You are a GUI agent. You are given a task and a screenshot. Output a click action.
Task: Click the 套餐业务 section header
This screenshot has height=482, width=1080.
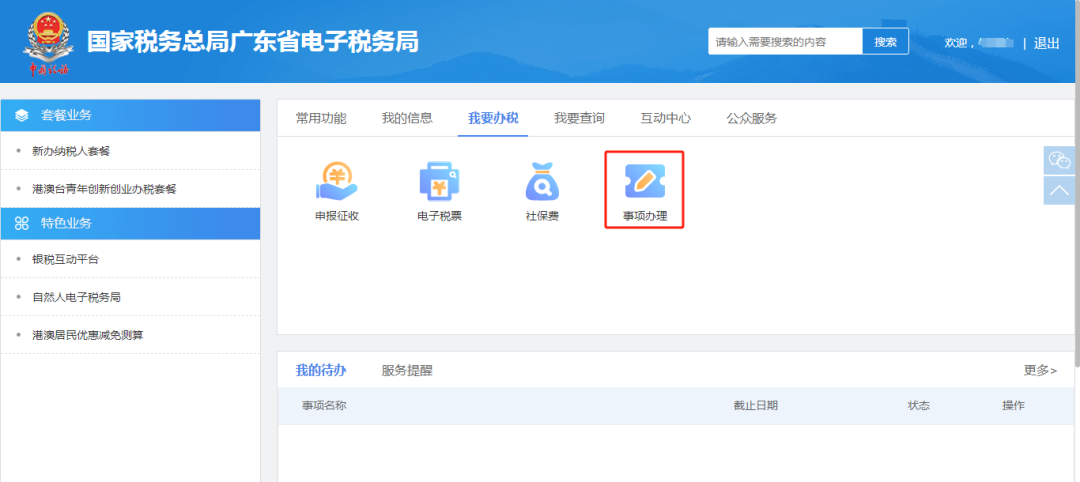pos(130,115)
